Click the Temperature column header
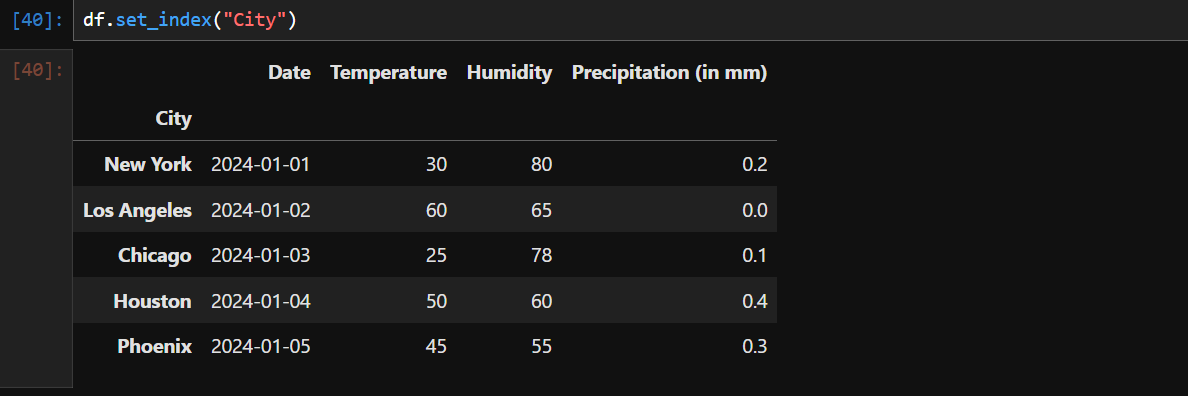Image resolution: width=1188 pixels, height=396 pixels. point(389,73)
